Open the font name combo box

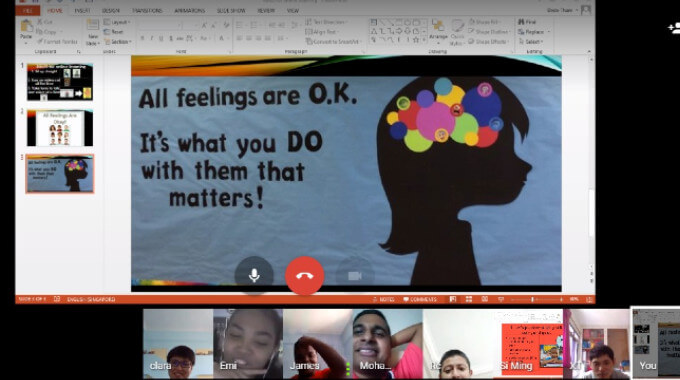coord(159,26)
